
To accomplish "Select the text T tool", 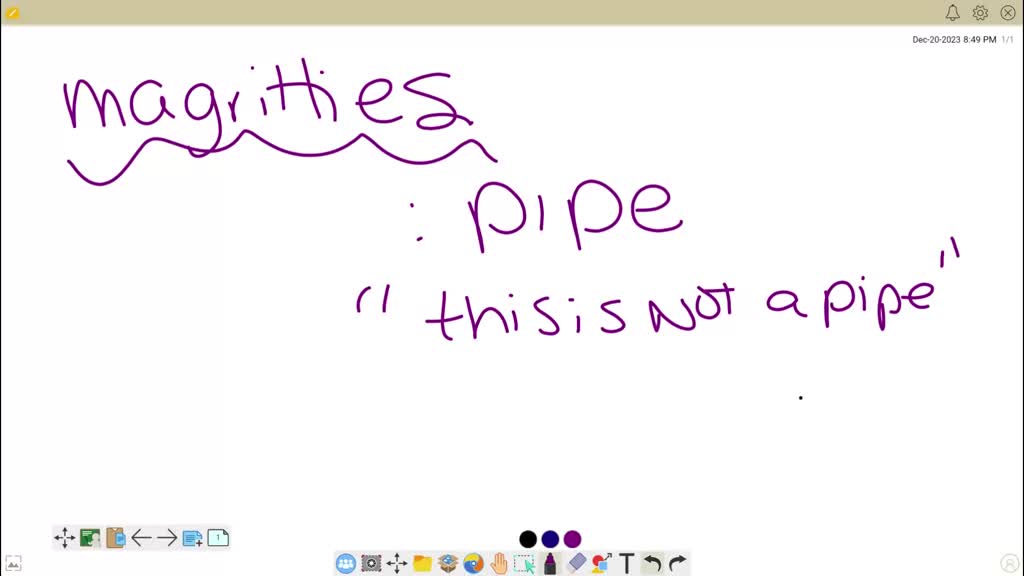I will point(627,563).
